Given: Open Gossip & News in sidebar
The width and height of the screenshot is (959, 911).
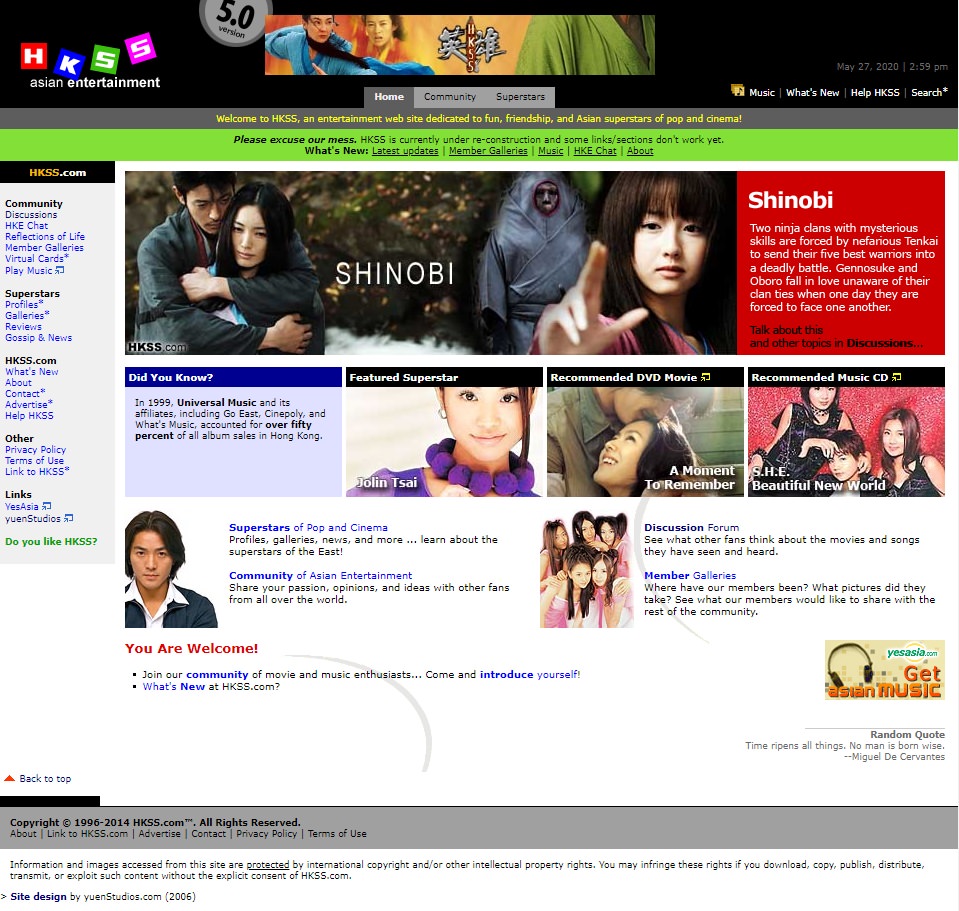Looking at the screenshot, I should click(x=39, y=337).
